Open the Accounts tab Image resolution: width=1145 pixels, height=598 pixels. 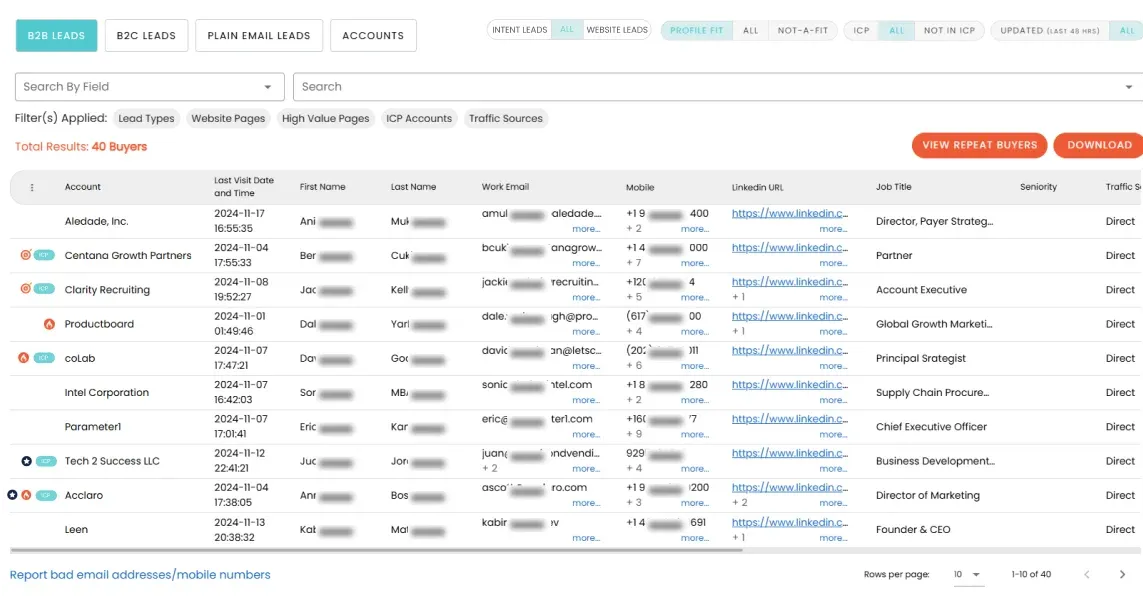(373, 35)
